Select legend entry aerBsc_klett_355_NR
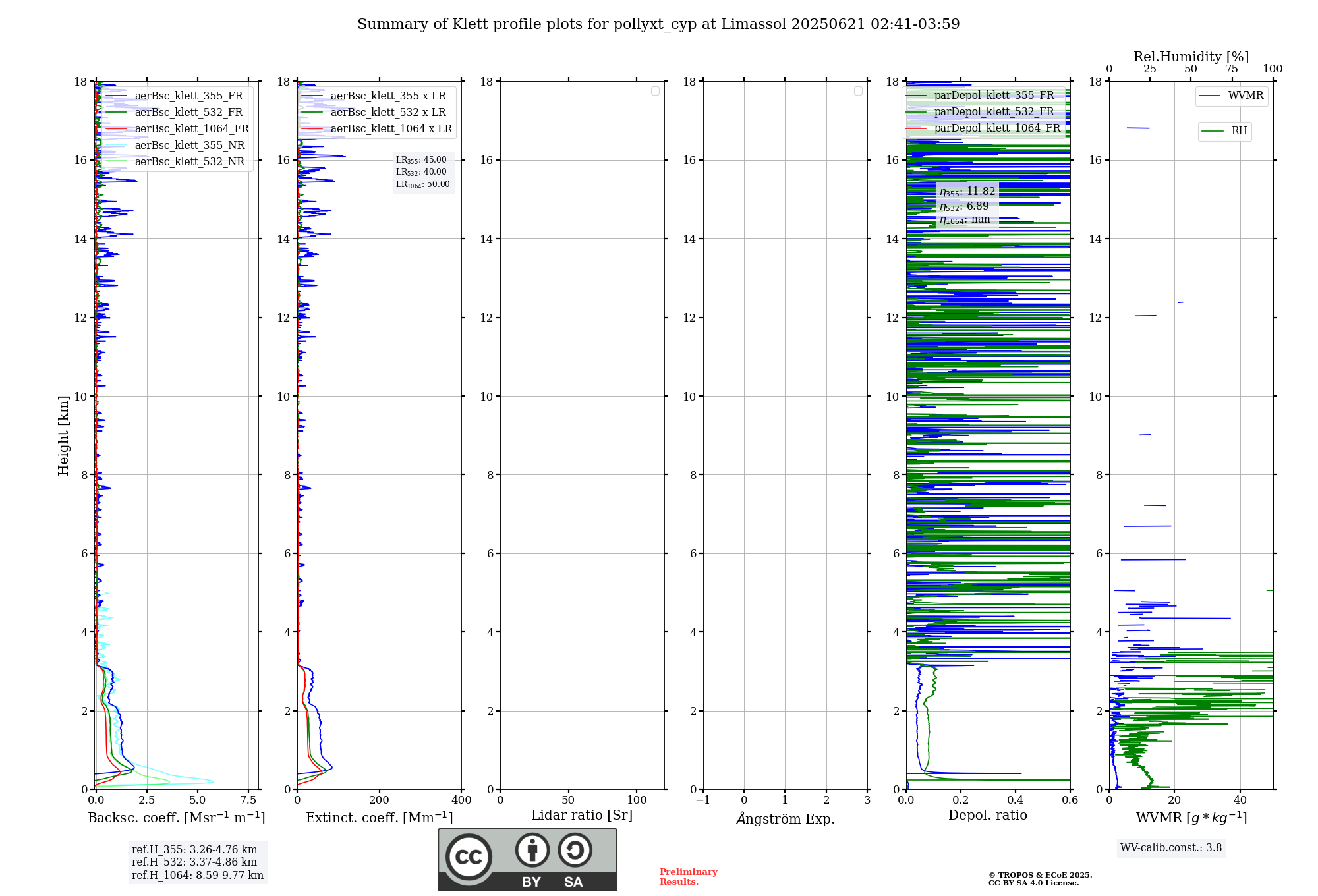This screenshot has height=896, width=1318. click(175, 145)
